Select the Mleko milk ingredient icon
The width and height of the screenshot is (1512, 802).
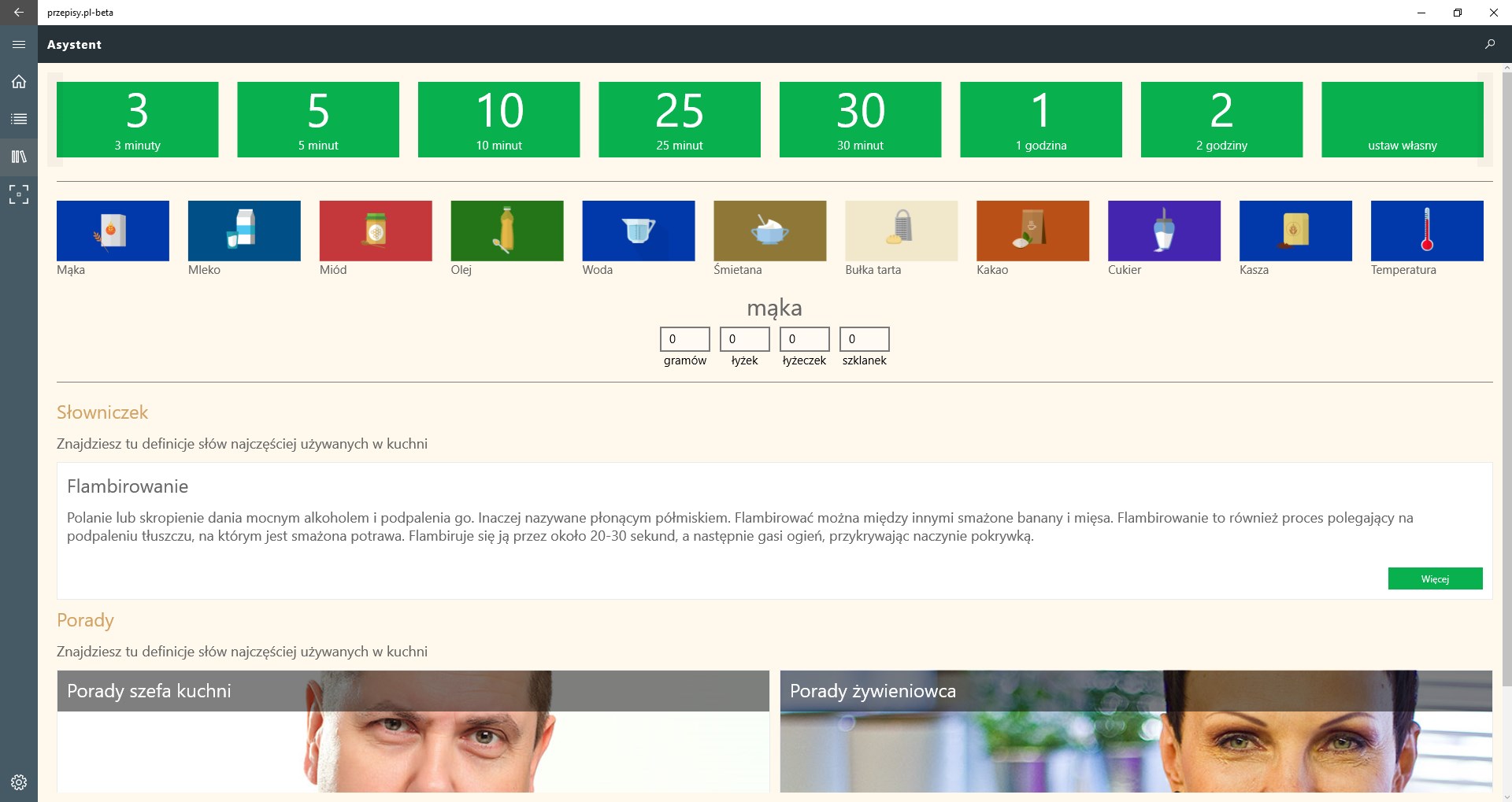click(244, 231)
